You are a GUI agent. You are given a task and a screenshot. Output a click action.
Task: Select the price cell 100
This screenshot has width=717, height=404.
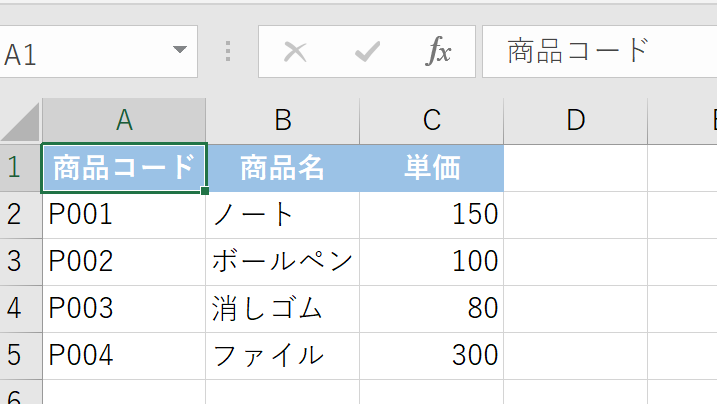pos(432,262)
